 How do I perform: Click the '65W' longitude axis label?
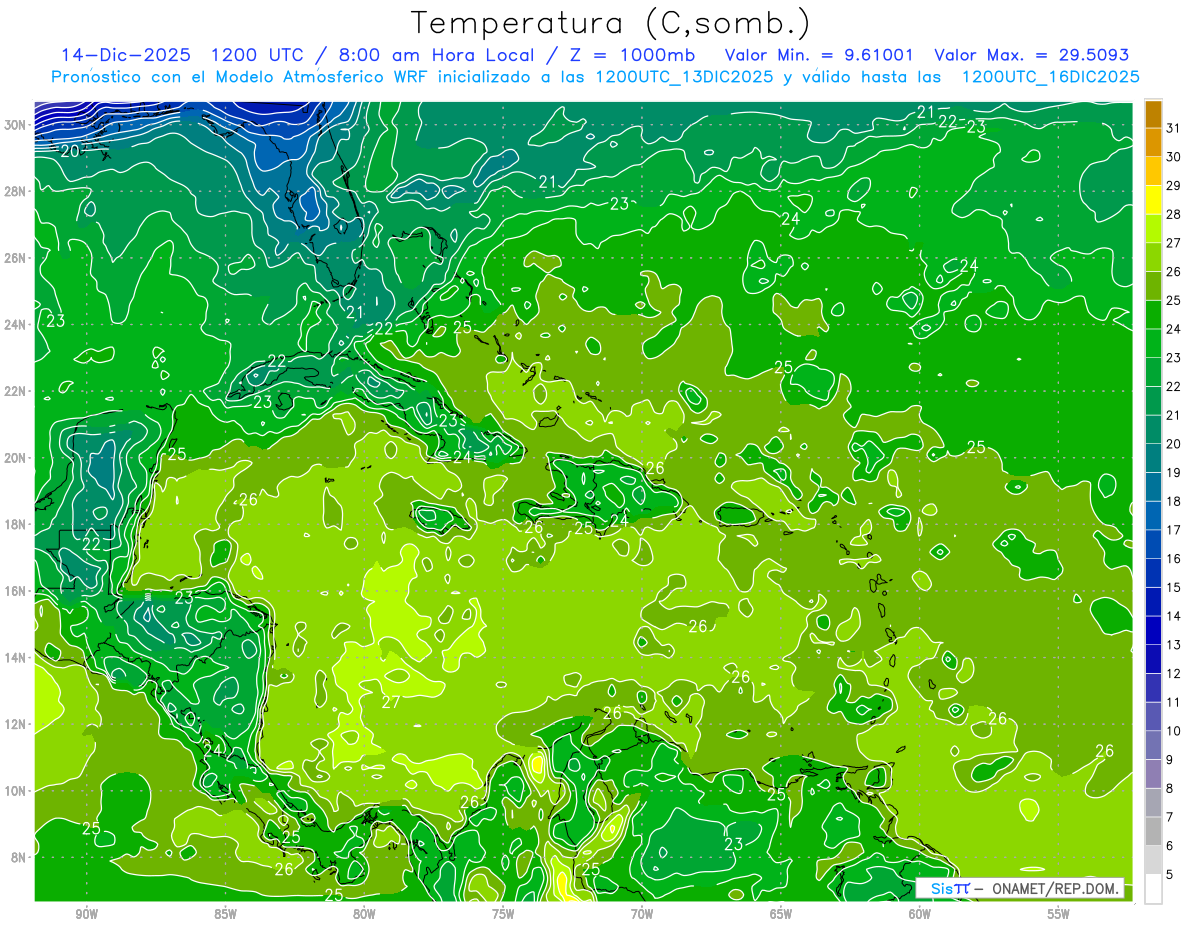coord(781,914)
